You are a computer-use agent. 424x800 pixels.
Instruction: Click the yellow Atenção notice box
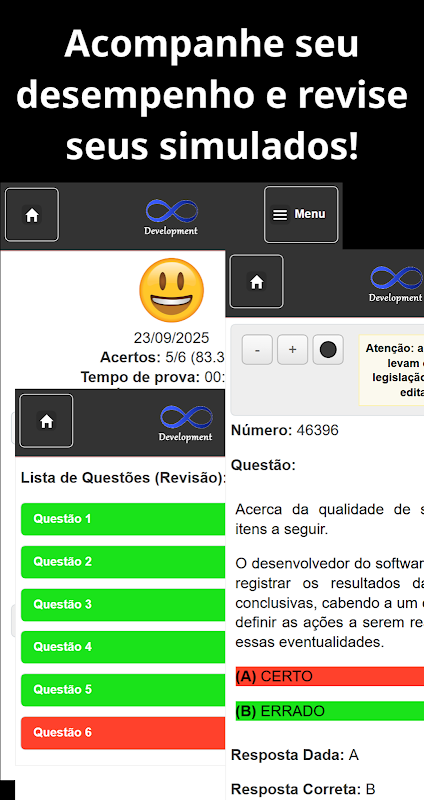391,370
